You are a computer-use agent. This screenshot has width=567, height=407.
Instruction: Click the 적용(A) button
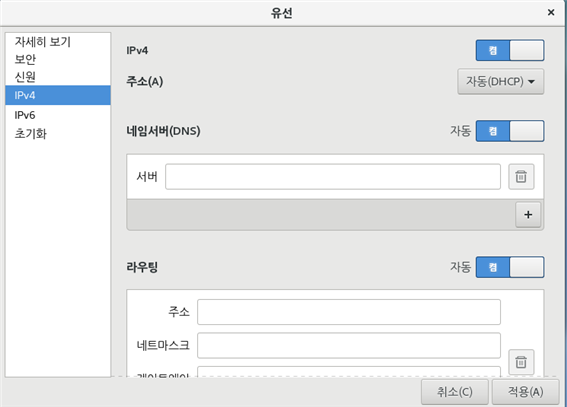[x=525, y=392]
